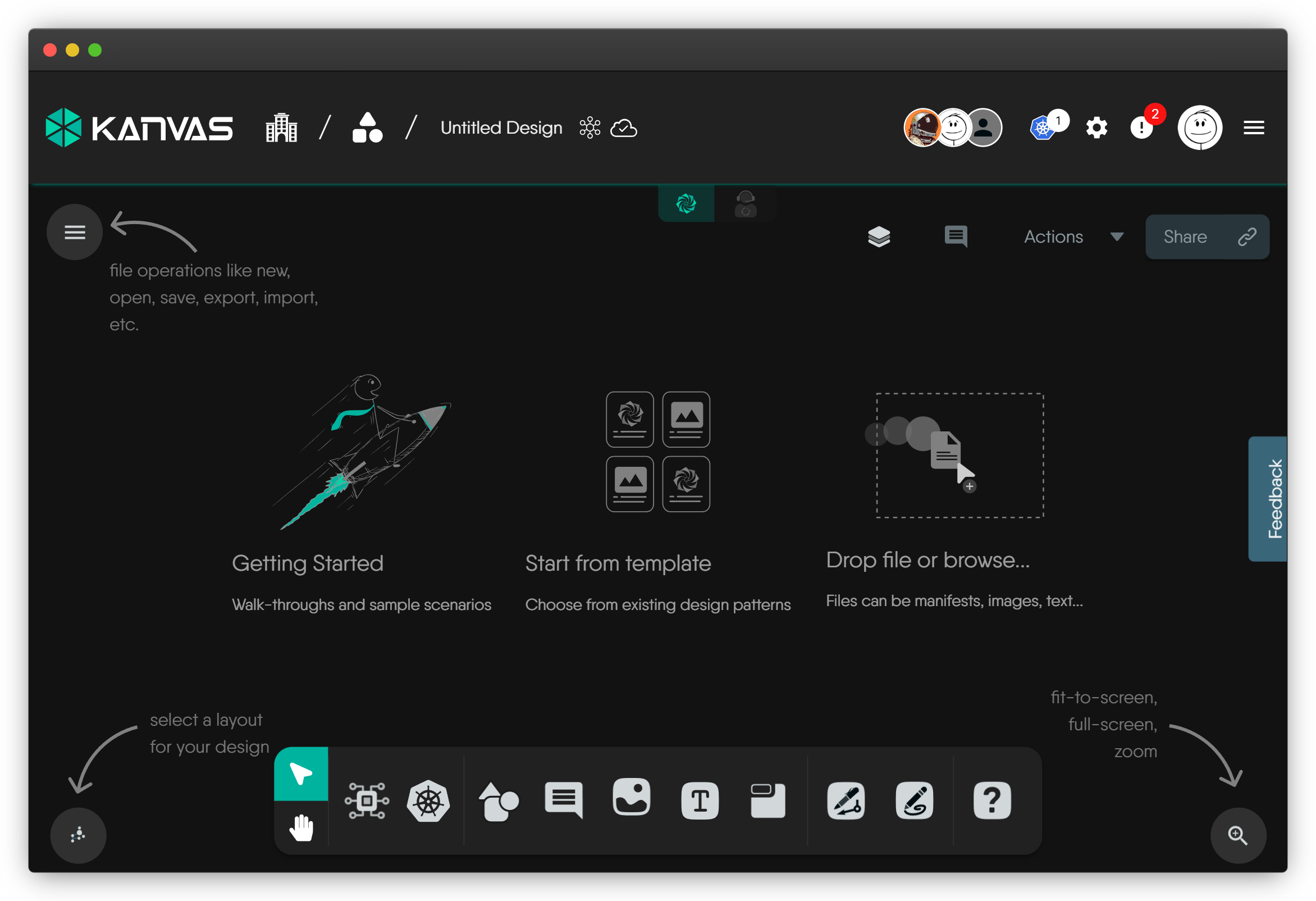Screen dimensions: 1316x901
Task: Select the pen drawing tool
Action: (x=846, y=800)
